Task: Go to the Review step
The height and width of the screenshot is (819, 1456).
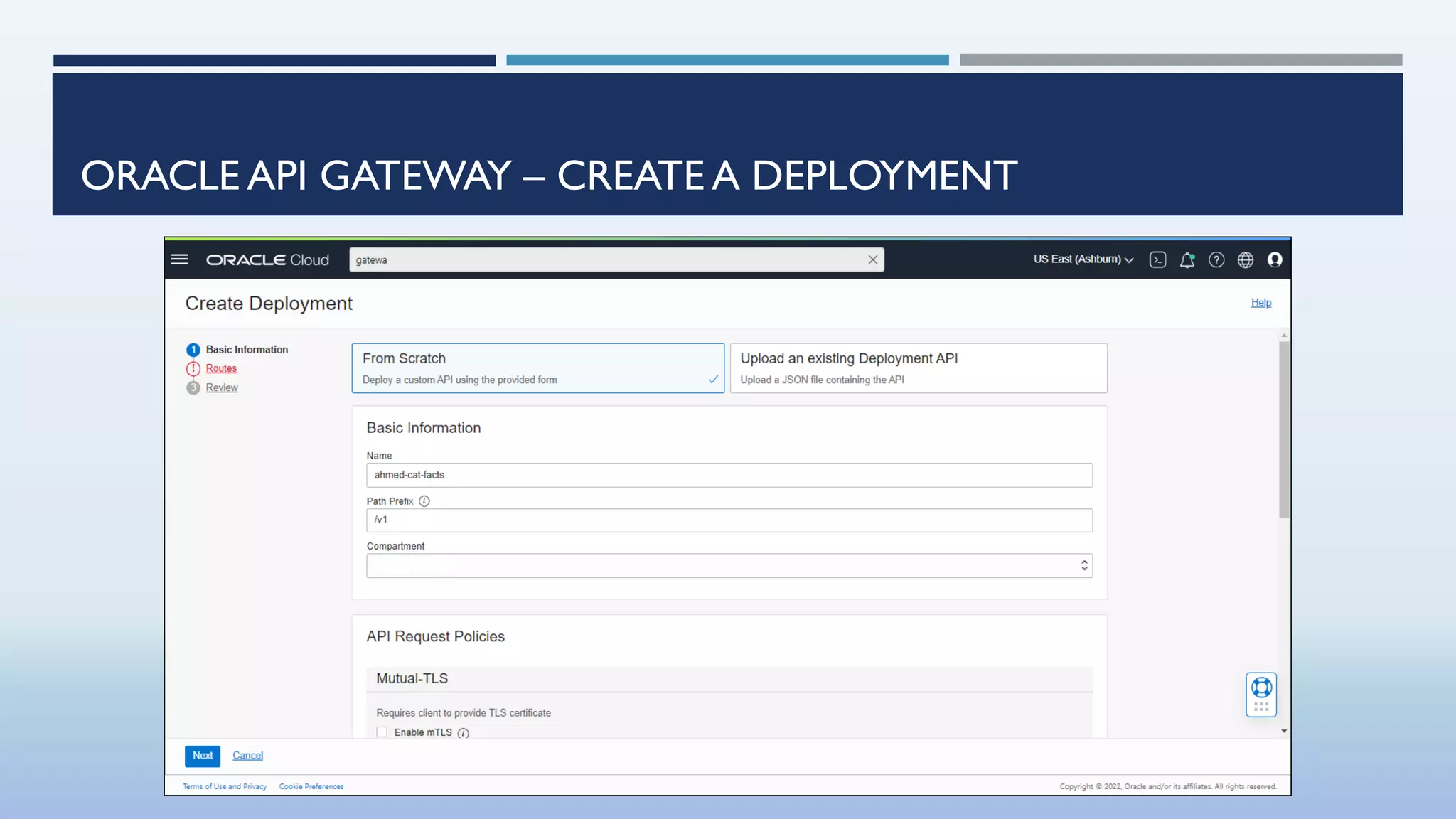Action: pyautogui.click(x=222, y=387)
